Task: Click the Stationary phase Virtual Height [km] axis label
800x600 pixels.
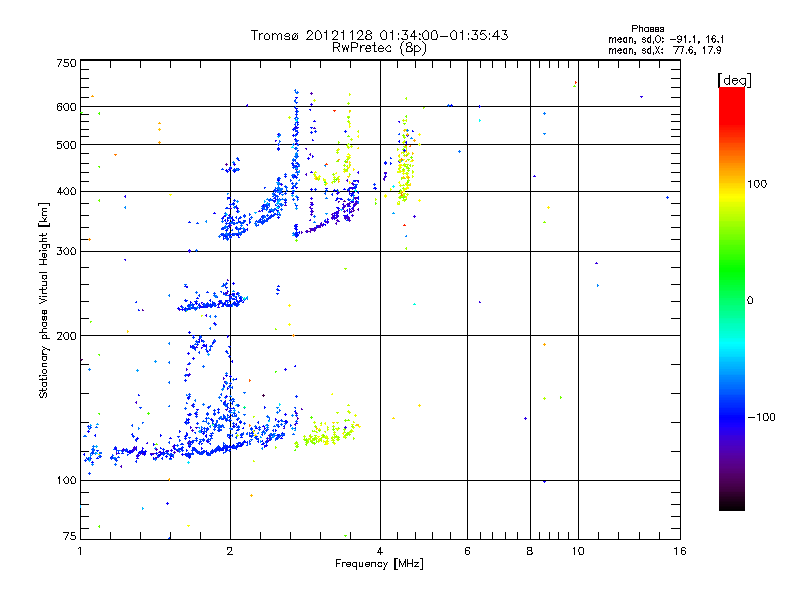Action: point(44,300)
